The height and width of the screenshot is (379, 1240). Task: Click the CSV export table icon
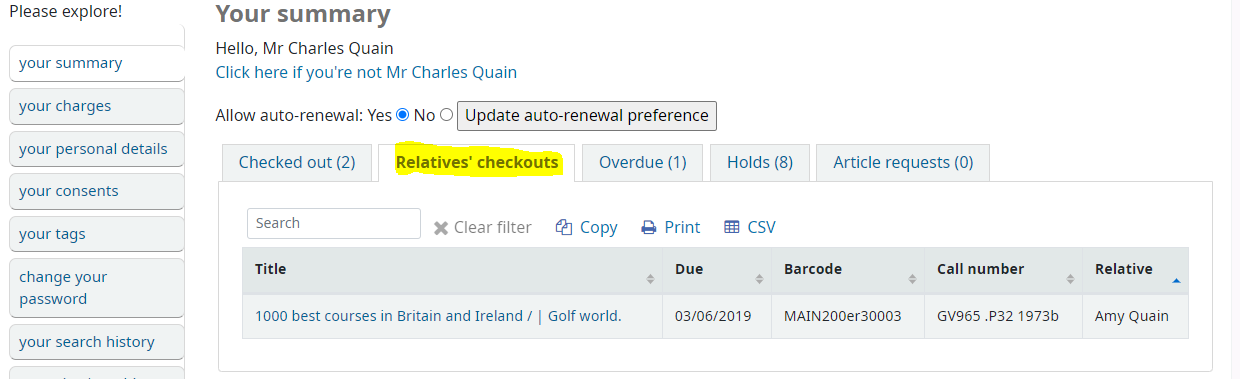(x=731, y=227)
